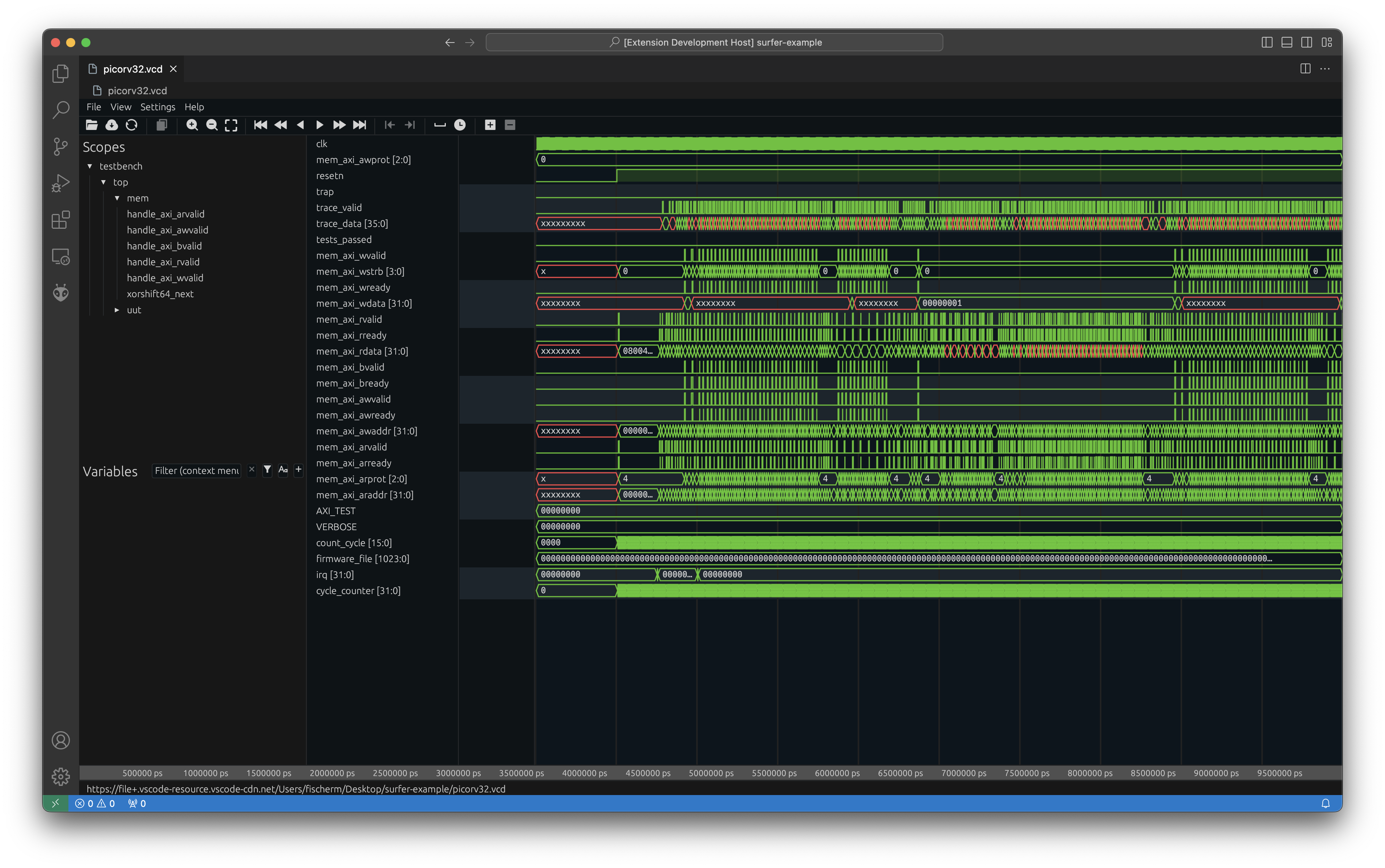Zoom to fit using the bracket icon
This screenshot has width=1385, height=868.
click(231, 125)
